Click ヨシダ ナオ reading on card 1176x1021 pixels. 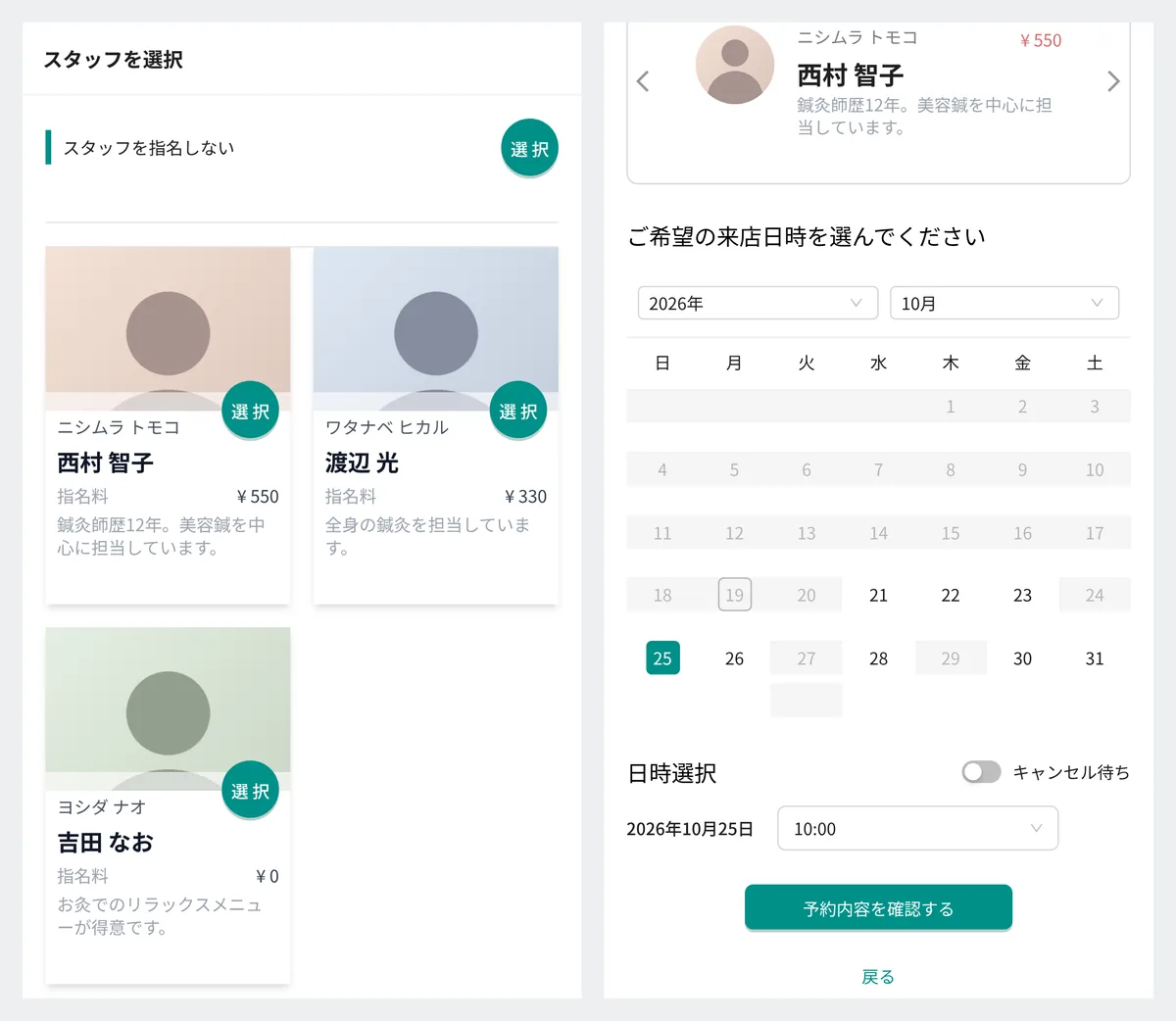[102, 807]
